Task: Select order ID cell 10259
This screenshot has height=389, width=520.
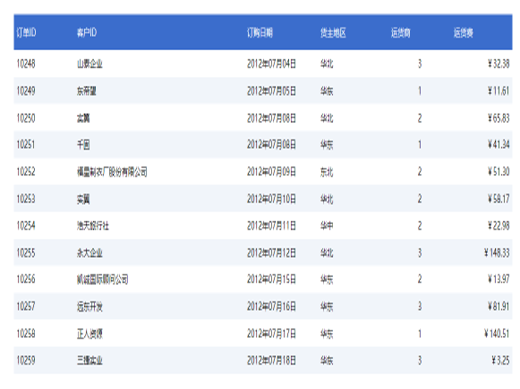Action: pyautogui.click(x=26, y=360)
